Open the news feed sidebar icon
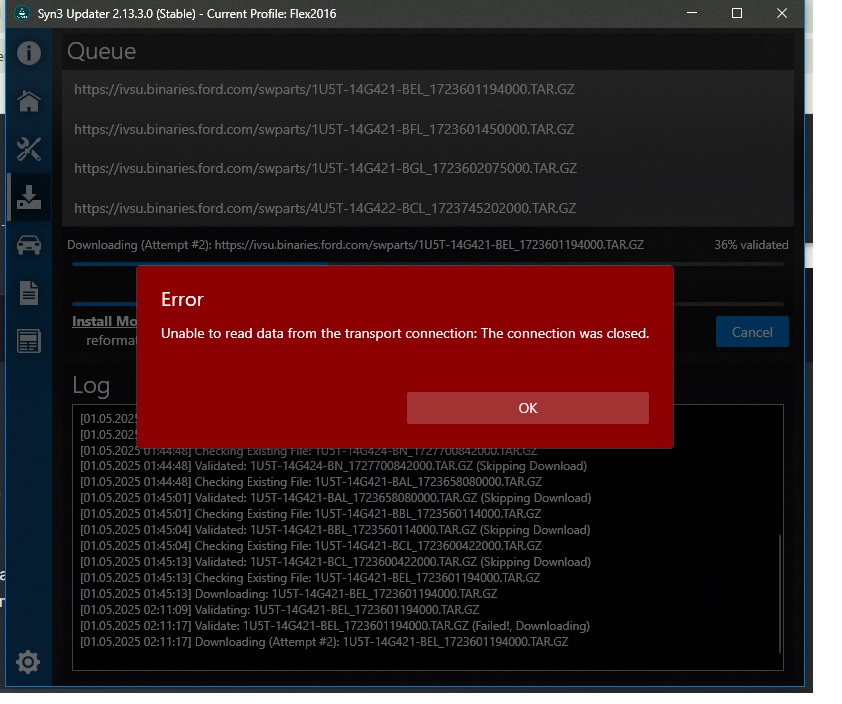Screen dimensions: 842x704 [x=28, y=341]
